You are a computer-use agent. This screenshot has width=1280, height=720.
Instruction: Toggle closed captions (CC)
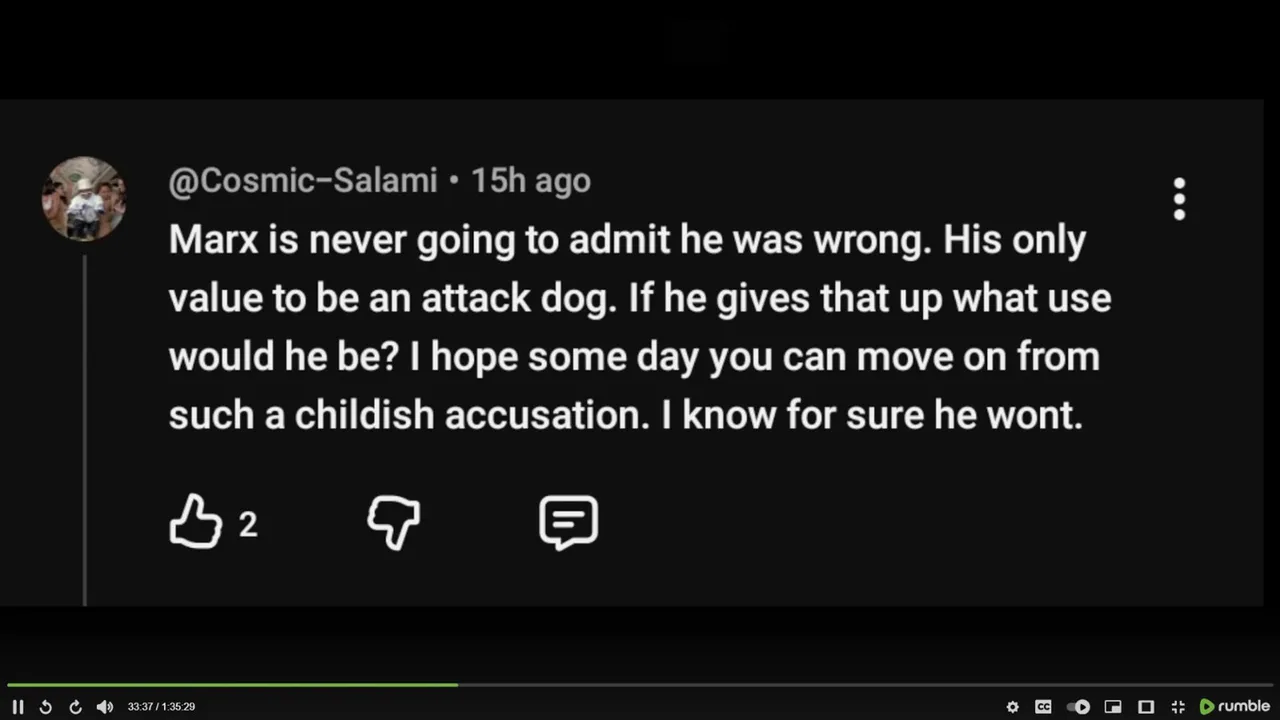[x=1043, y=707]
